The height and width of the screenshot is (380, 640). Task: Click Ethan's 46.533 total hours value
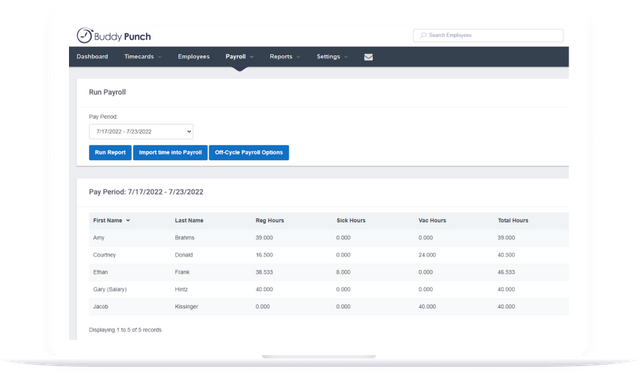click(506, 272)
